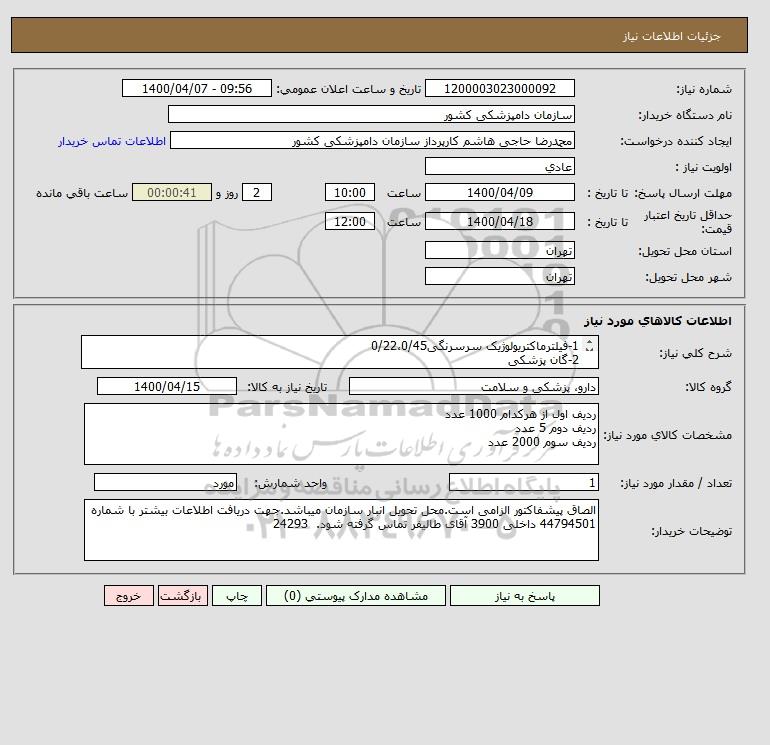Click the خروج exit button
Image resolution: width=770 pixels, height=745 pixels.
pyautogui.click(x=129, y=596)
